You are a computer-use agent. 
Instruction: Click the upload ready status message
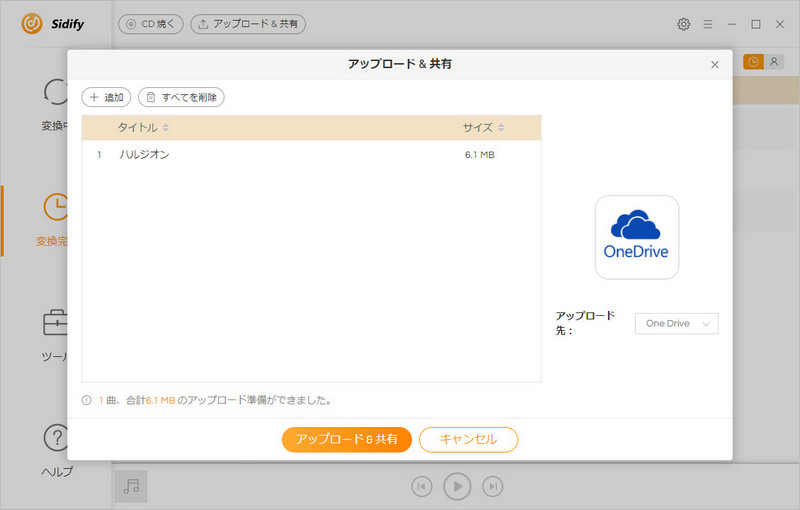coord(215,400)
